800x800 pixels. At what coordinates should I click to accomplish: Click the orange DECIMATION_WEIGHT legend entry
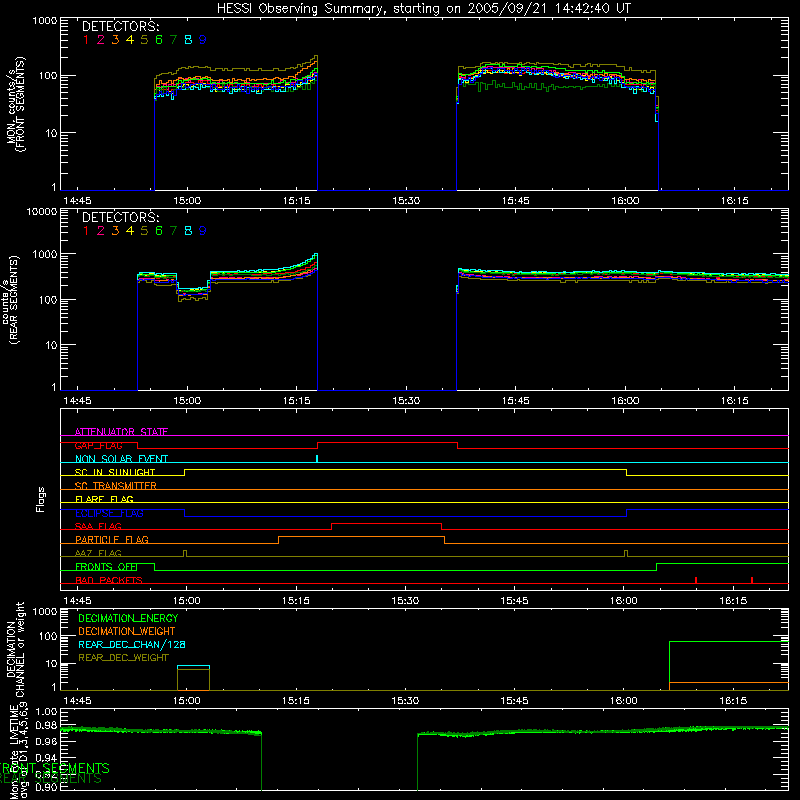(127, 631)
